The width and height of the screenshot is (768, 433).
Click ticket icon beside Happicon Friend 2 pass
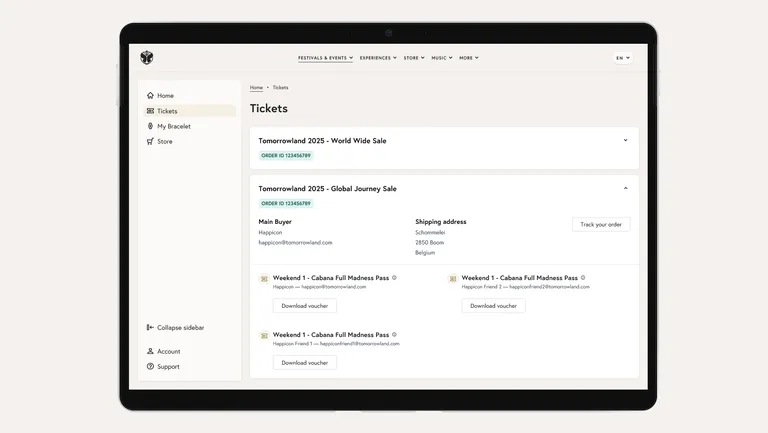pos(453,279)
